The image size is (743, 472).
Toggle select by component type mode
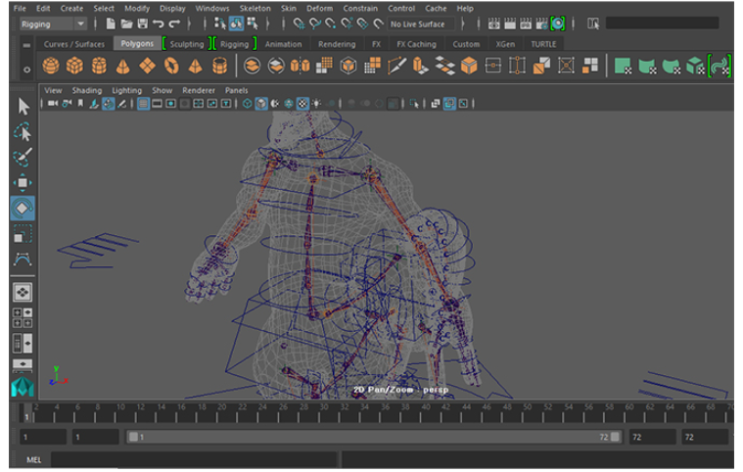pyautogui.click(x=252, y=23)
